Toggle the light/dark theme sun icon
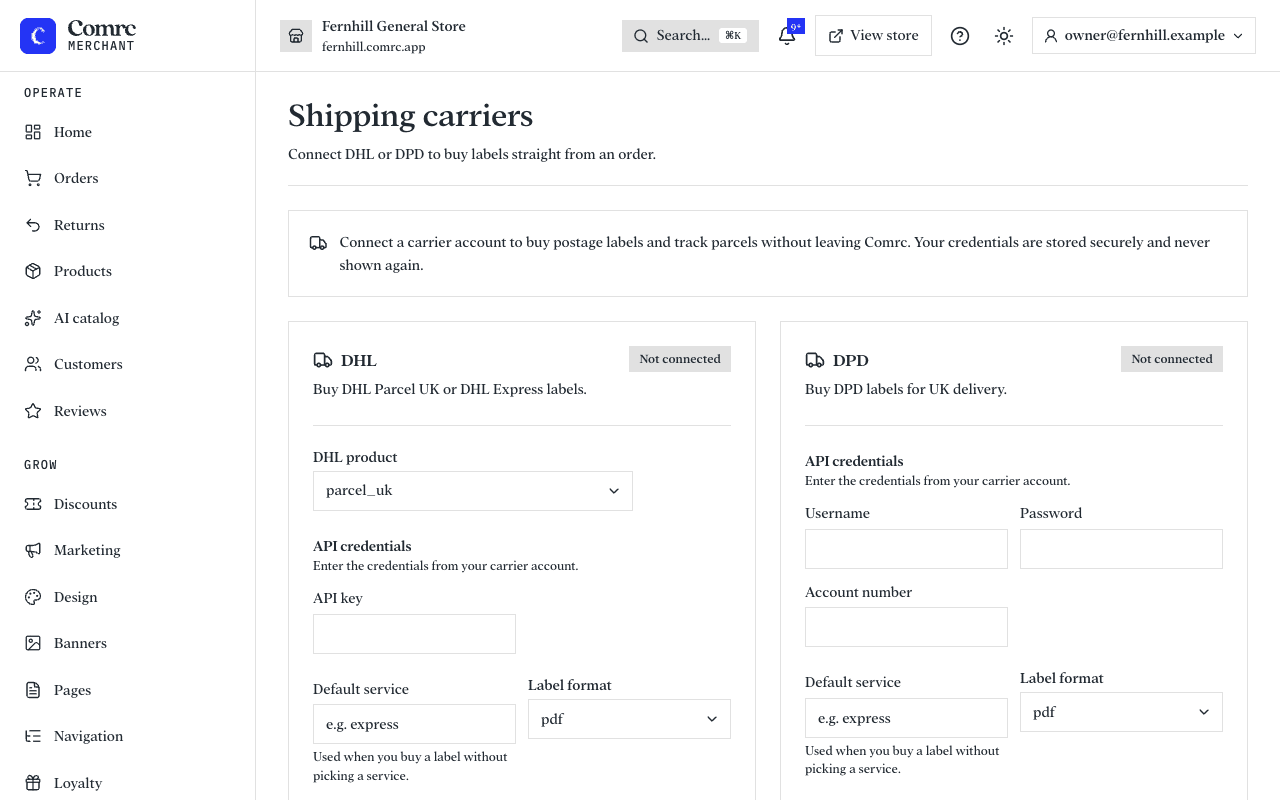Screen dimensions: 1280x800 tap(1004, 36)
